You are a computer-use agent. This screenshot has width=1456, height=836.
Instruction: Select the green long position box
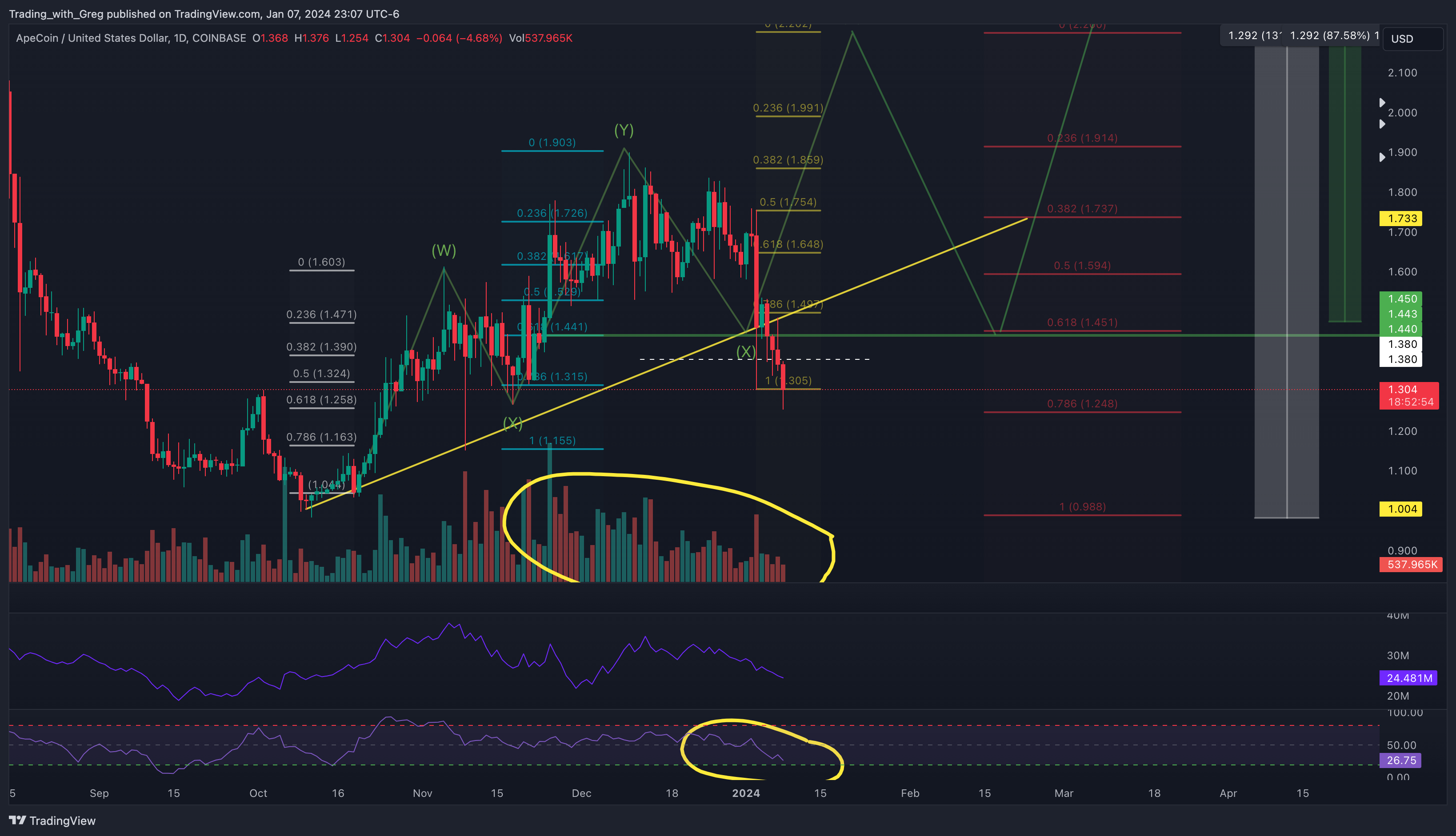pyautogui.click(x=1344, y=184)
